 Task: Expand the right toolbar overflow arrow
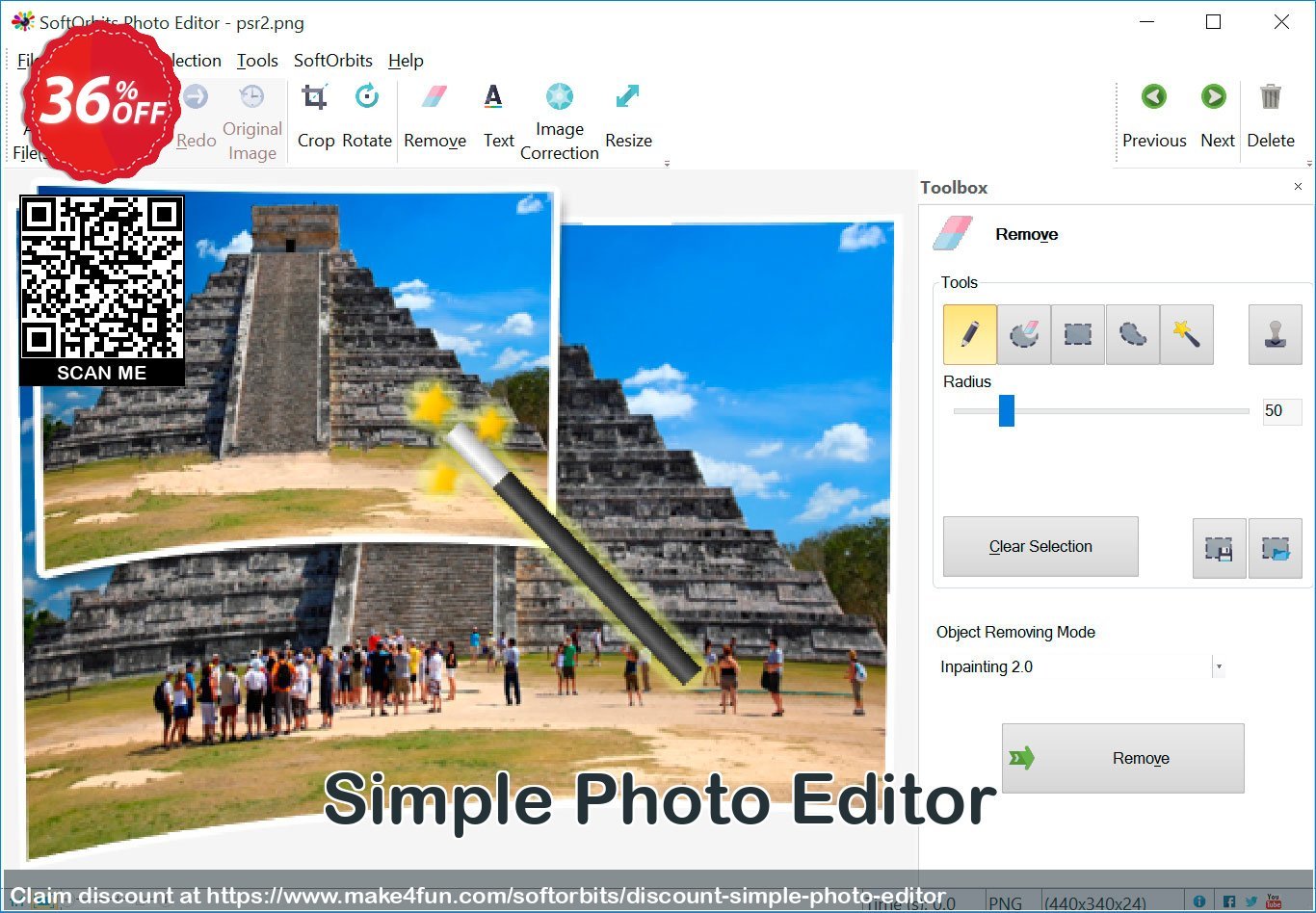pyautogui.click(x=1308, y=164)
